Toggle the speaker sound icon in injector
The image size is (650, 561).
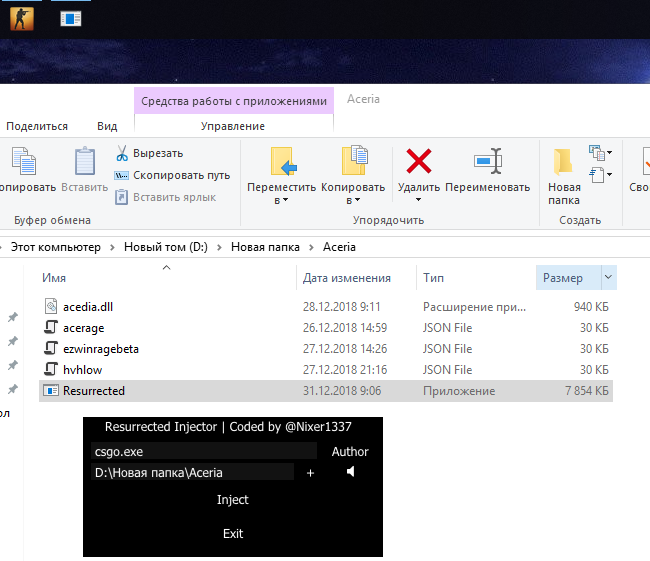351,471
